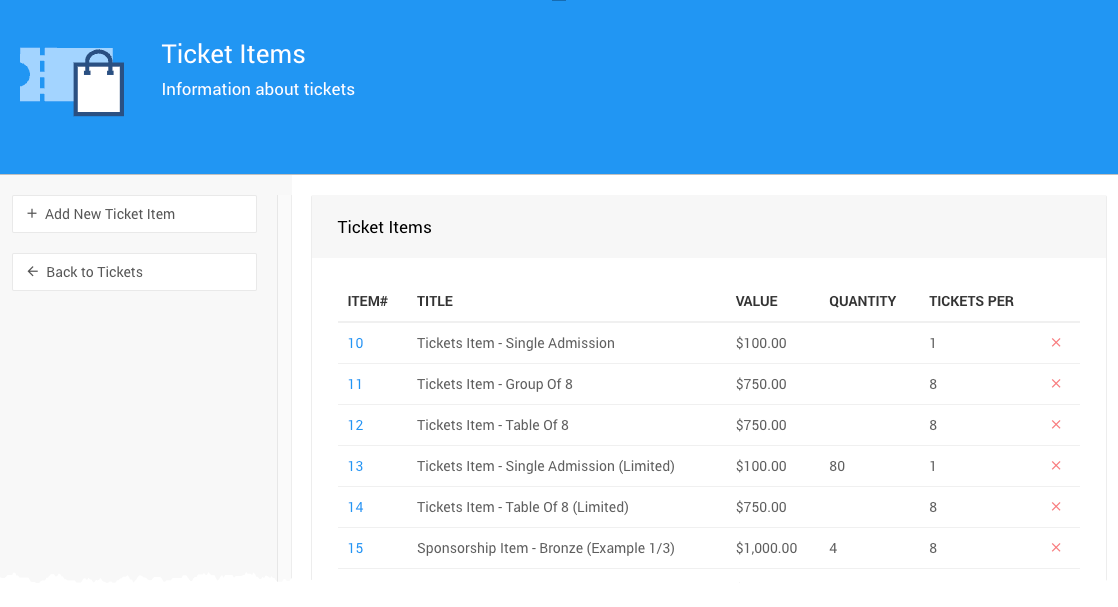View item number 15 details
This screenshot has width=1118, height=607.
pyautogui.click(x=355, y=548)
